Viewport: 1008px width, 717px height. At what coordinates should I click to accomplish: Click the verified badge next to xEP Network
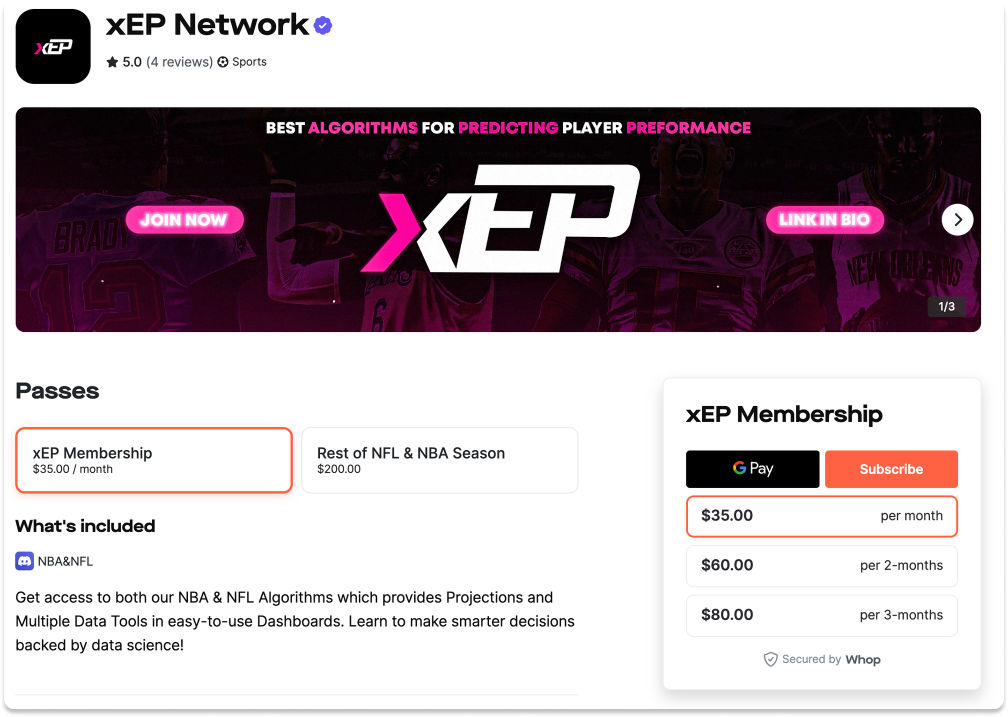tap(321, 25)
